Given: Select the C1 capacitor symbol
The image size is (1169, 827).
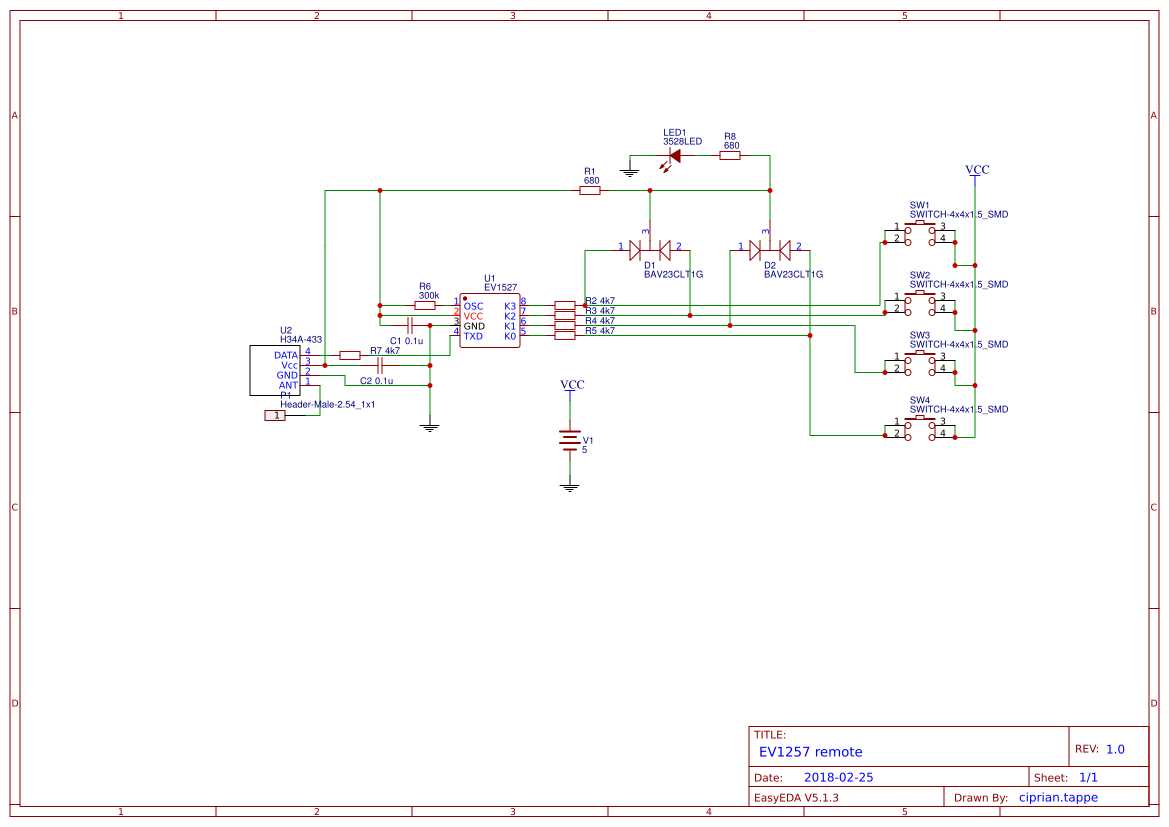Looking at the screenshot, I should tap(409, 325).
